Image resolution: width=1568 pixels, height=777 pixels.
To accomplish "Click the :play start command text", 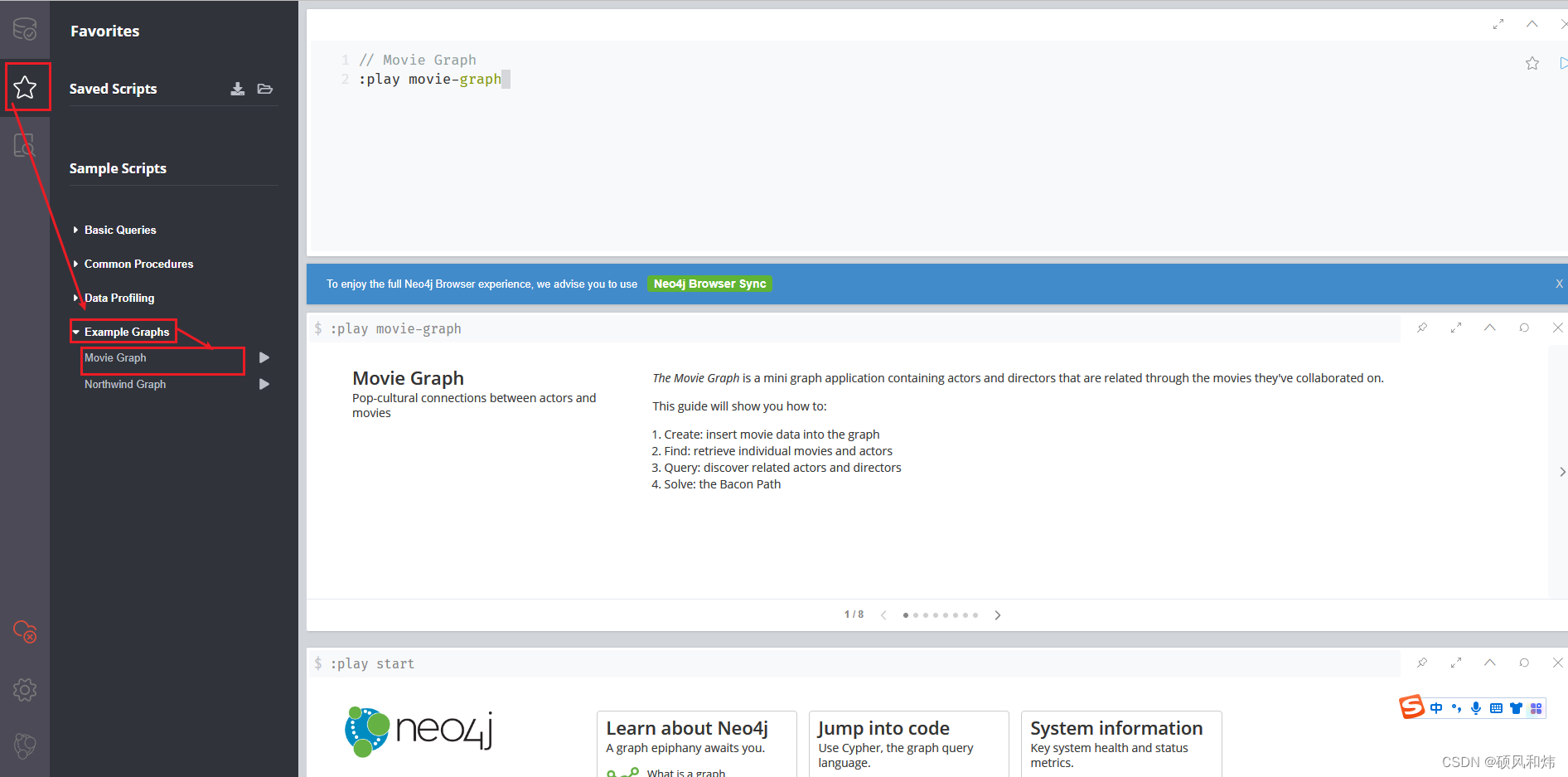I will tap(373, 663).
